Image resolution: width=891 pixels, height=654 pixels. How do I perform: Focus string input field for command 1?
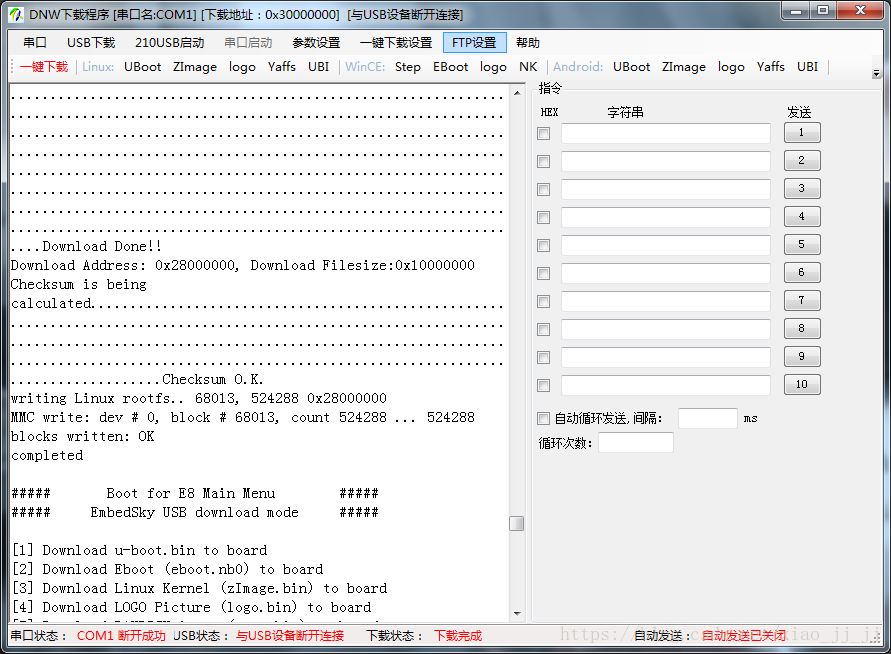pyautogui.click(x=665, y=134)
